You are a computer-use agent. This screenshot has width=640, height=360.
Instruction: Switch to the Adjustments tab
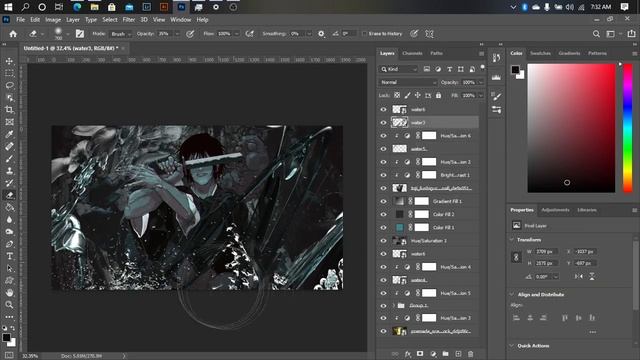pyautogui.click(x=555, y=210)
